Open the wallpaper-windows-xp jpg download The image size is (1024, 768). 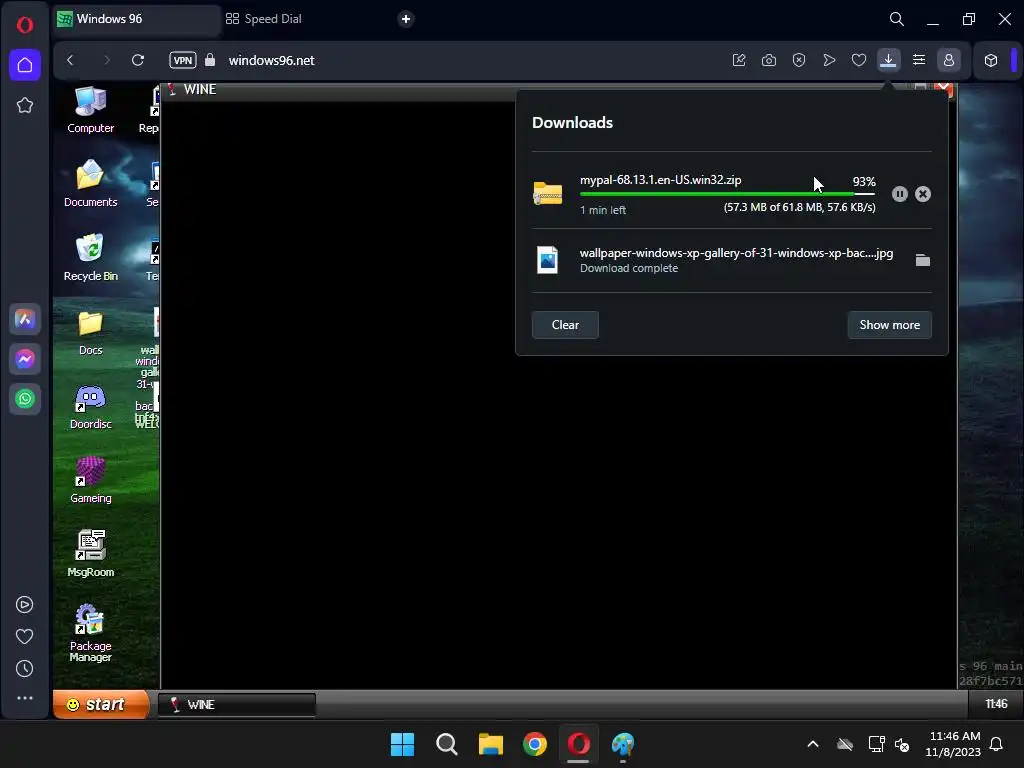tap(736, 253)
